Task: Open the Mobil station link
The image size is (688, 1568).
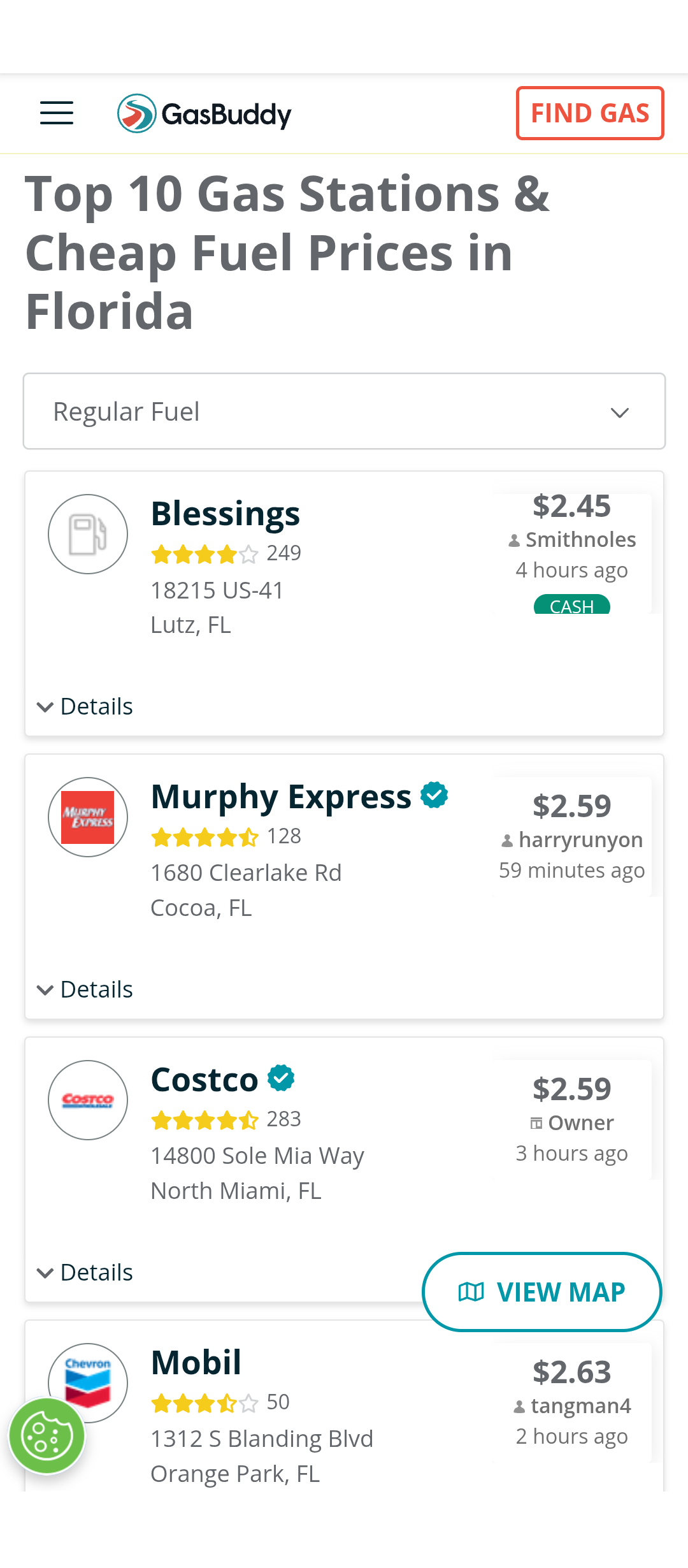Action: click(196, 1363)
